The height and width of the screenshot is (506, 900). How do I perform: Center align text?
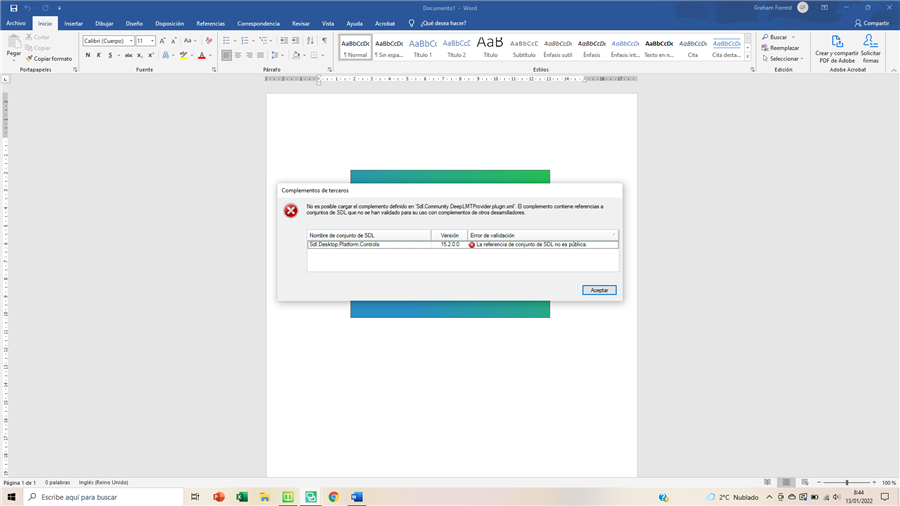click(238, 56)
